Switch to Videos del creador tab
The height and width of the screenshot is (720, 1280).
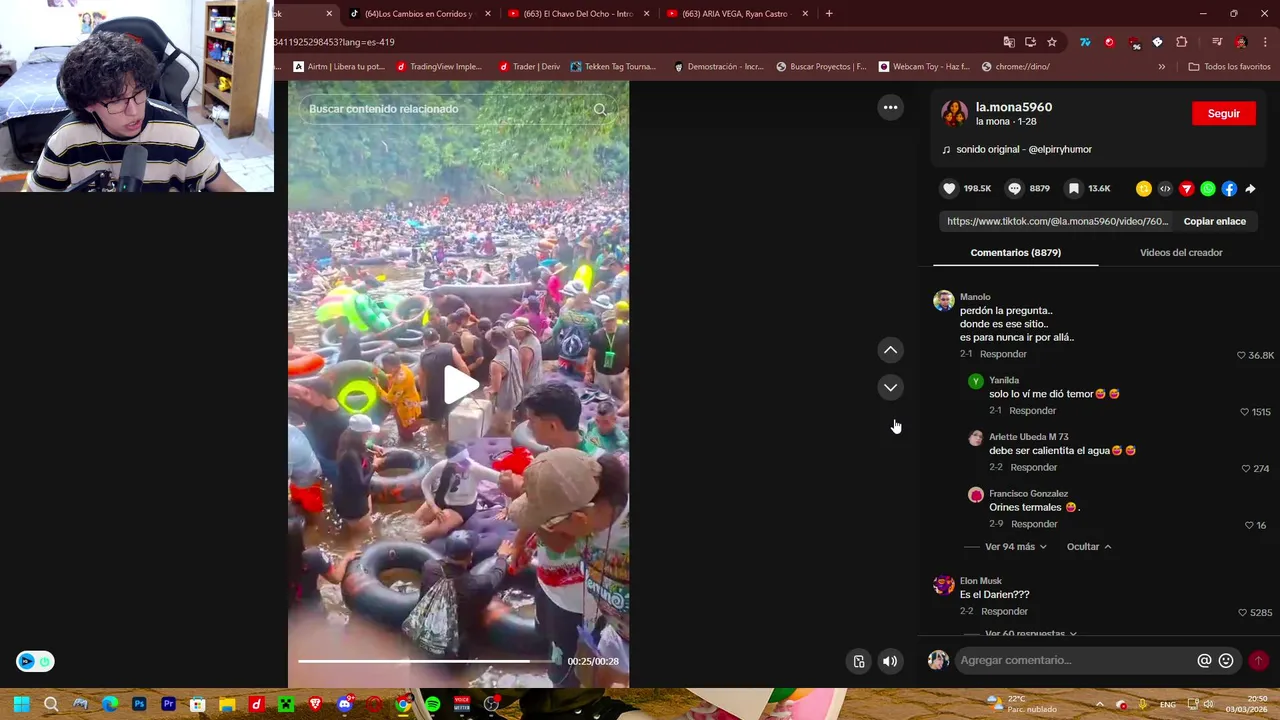click(x=1181, y=253)
